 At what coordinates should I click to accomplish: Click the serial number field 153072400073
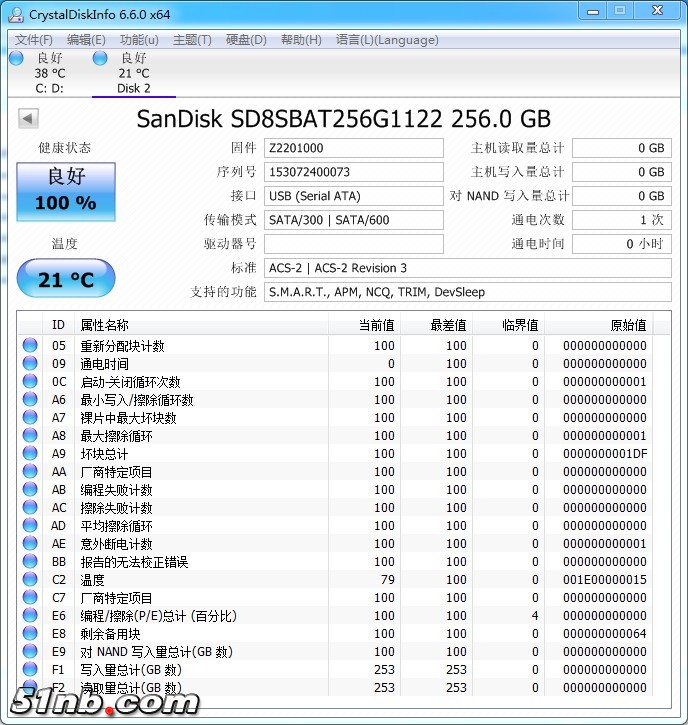354,172
